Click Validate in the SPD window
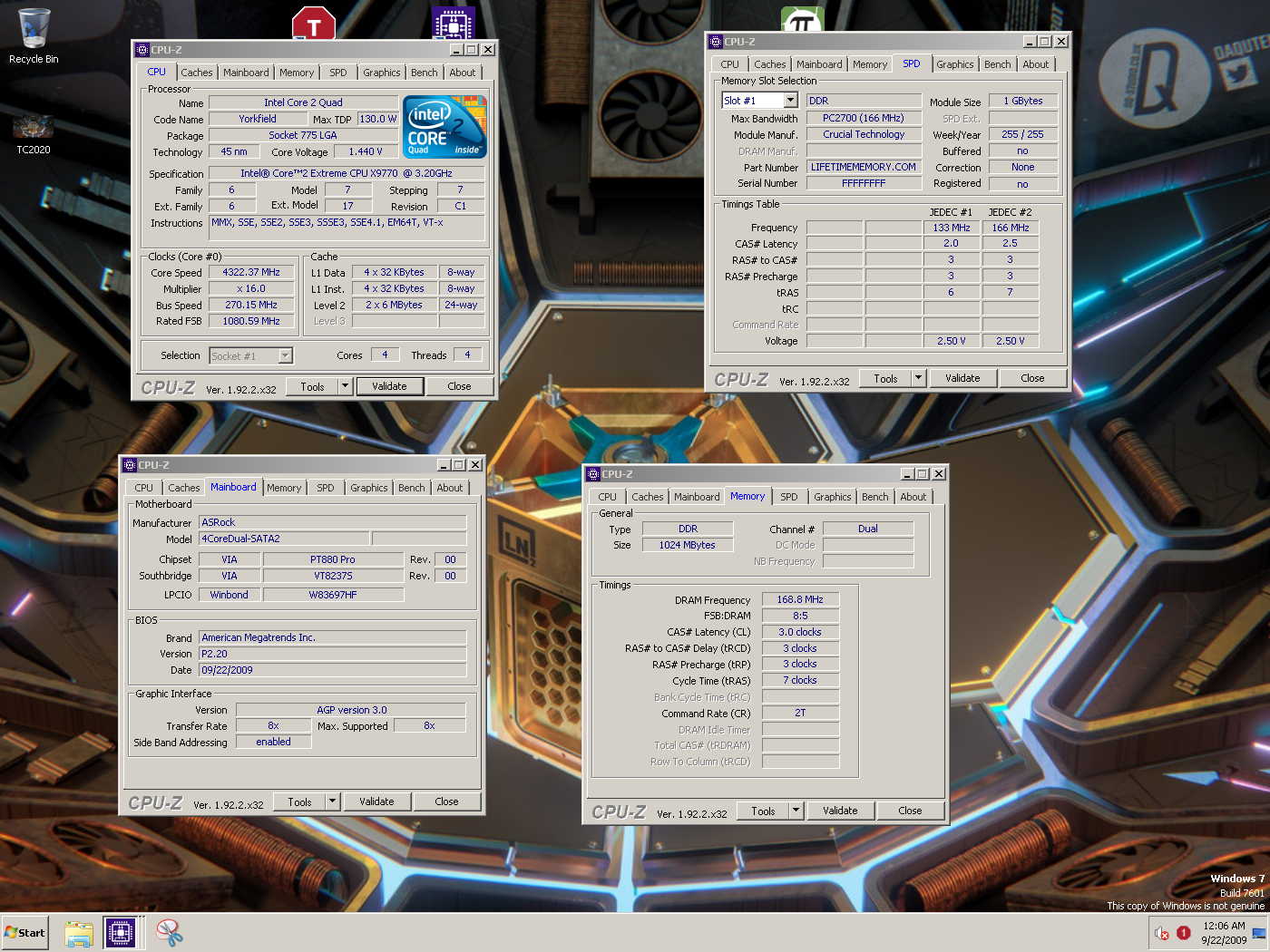 coord(962,378)
